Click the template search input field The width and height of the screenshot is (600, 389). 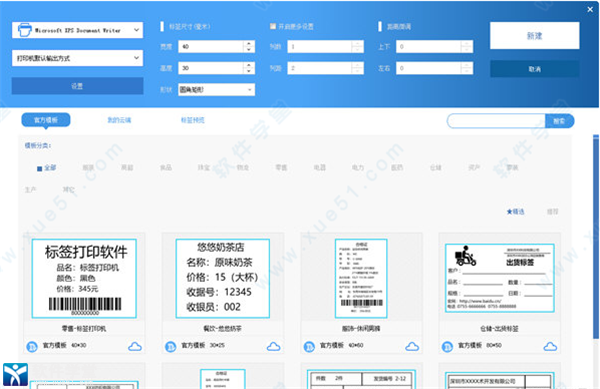click(x=496, y=121)
